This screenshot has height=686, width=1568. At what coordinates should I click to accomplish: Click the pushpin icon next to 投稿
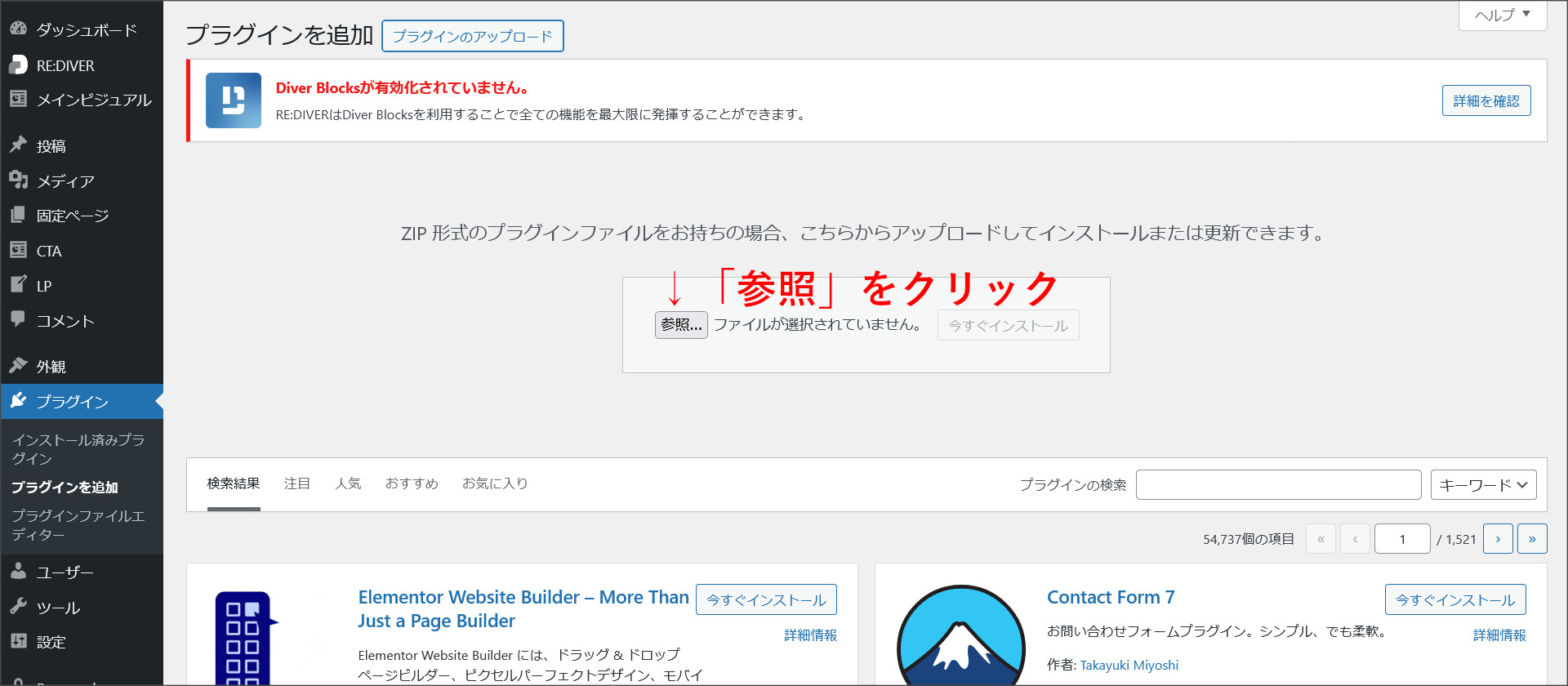click(x=18, y=145)
